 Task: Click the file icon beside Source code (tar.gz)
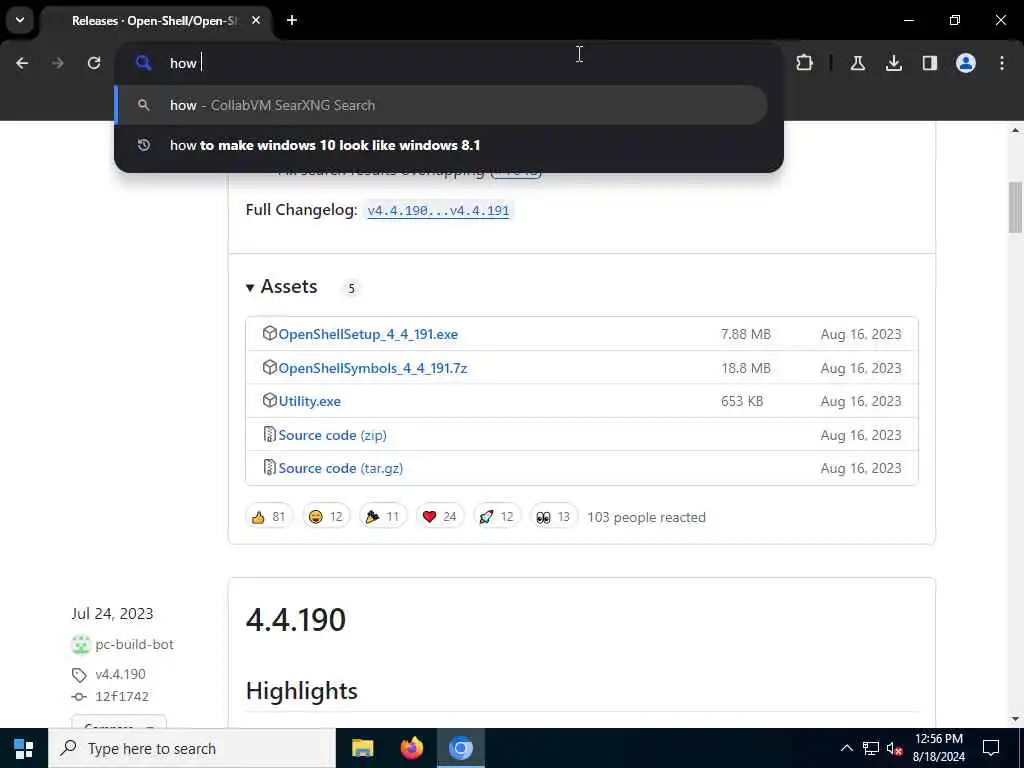(269, 468)
